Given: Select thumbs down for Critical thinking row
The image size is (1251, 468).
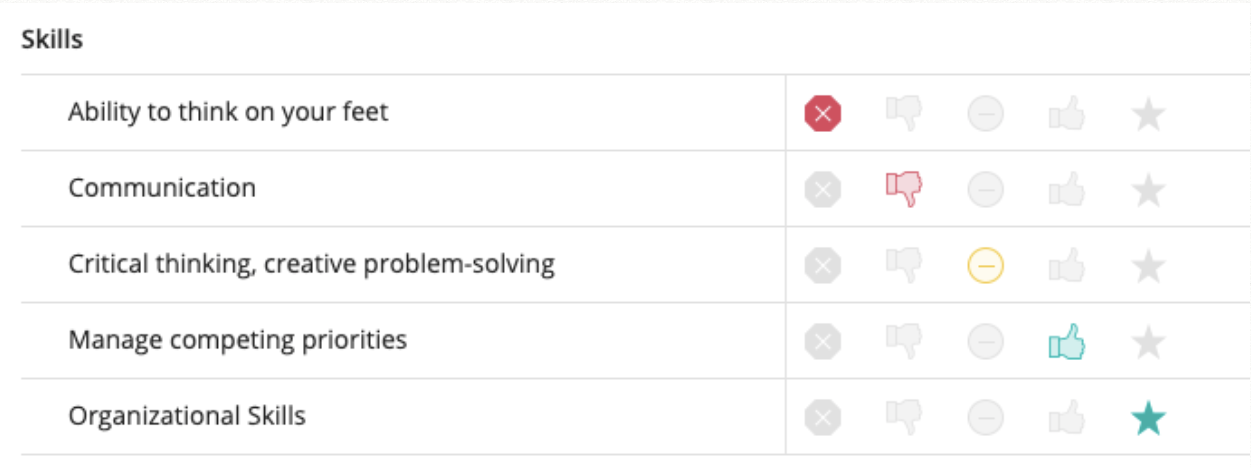Looking at the screenshot, I should tap(904, 265).
